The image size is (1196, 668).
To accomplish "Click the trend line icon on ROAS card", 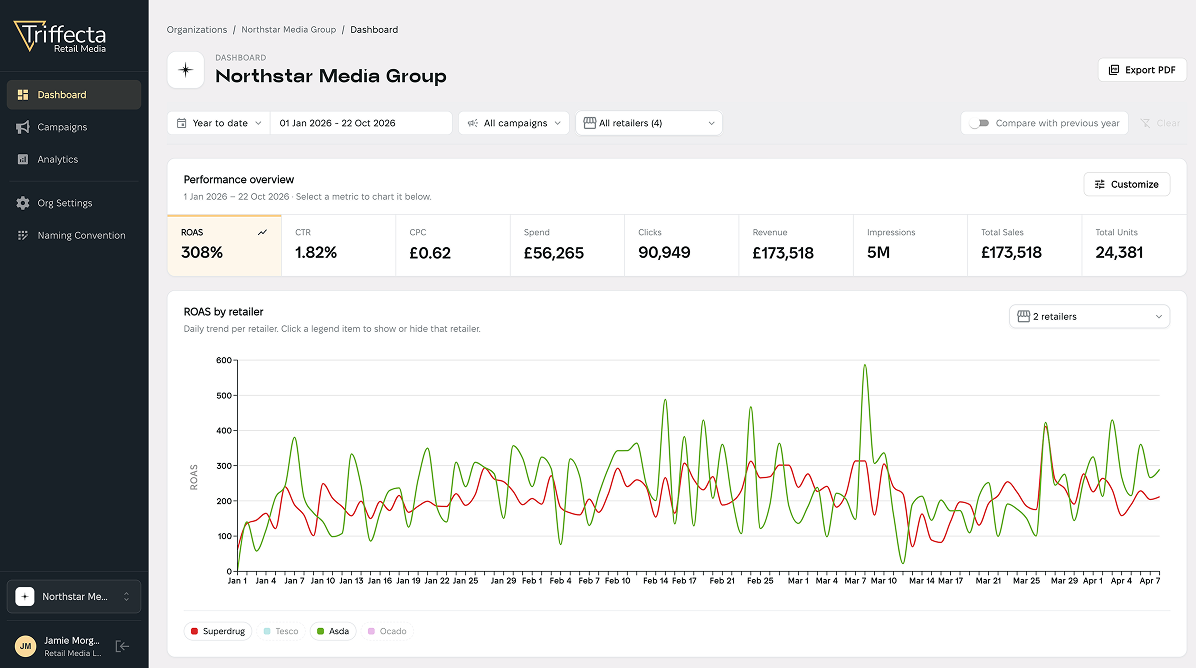I will tap(262, 233).
